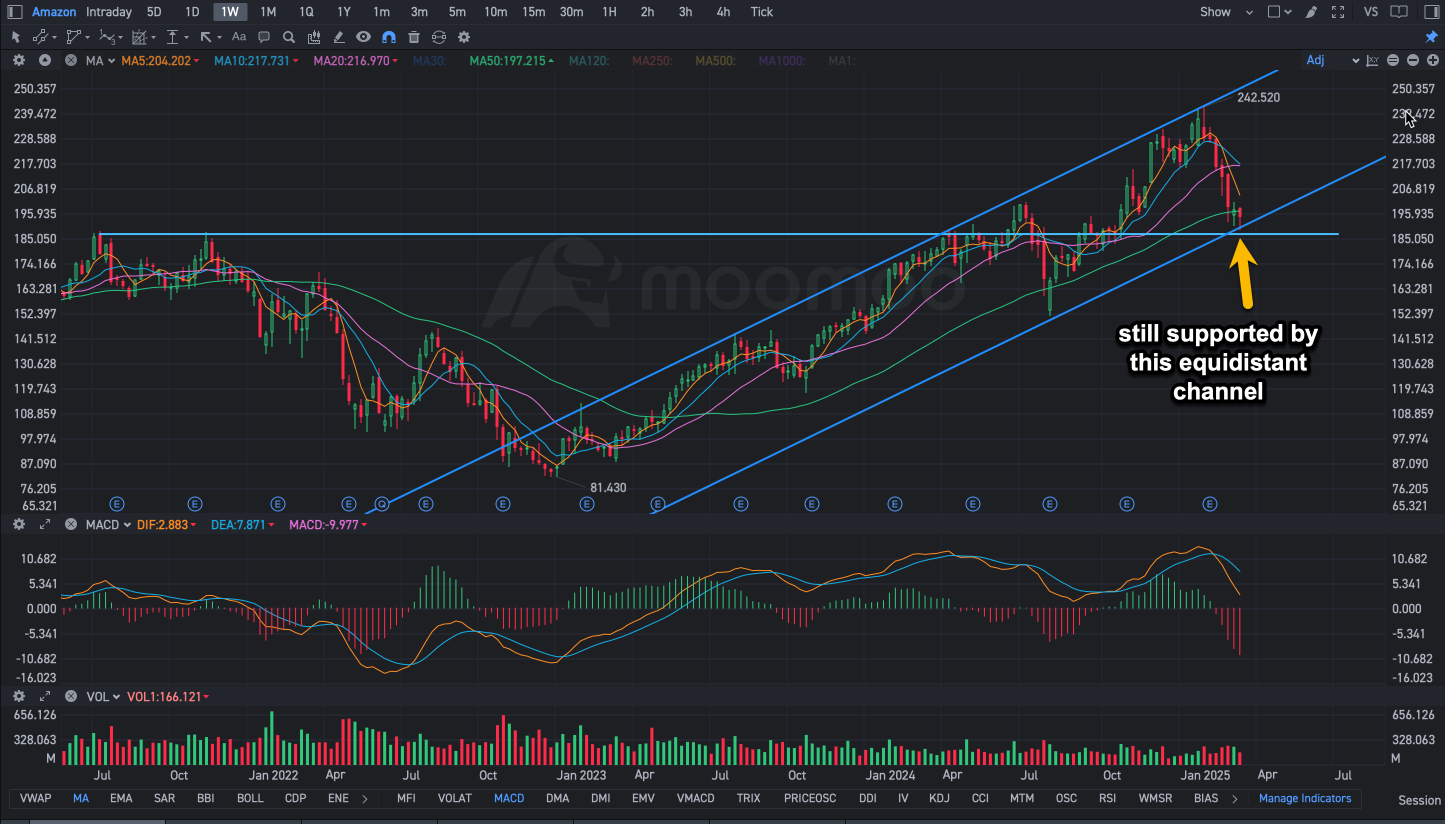Select the Aa text annotation tool
This screenshot has height=824, width=1445.
[x=238, y=37]
